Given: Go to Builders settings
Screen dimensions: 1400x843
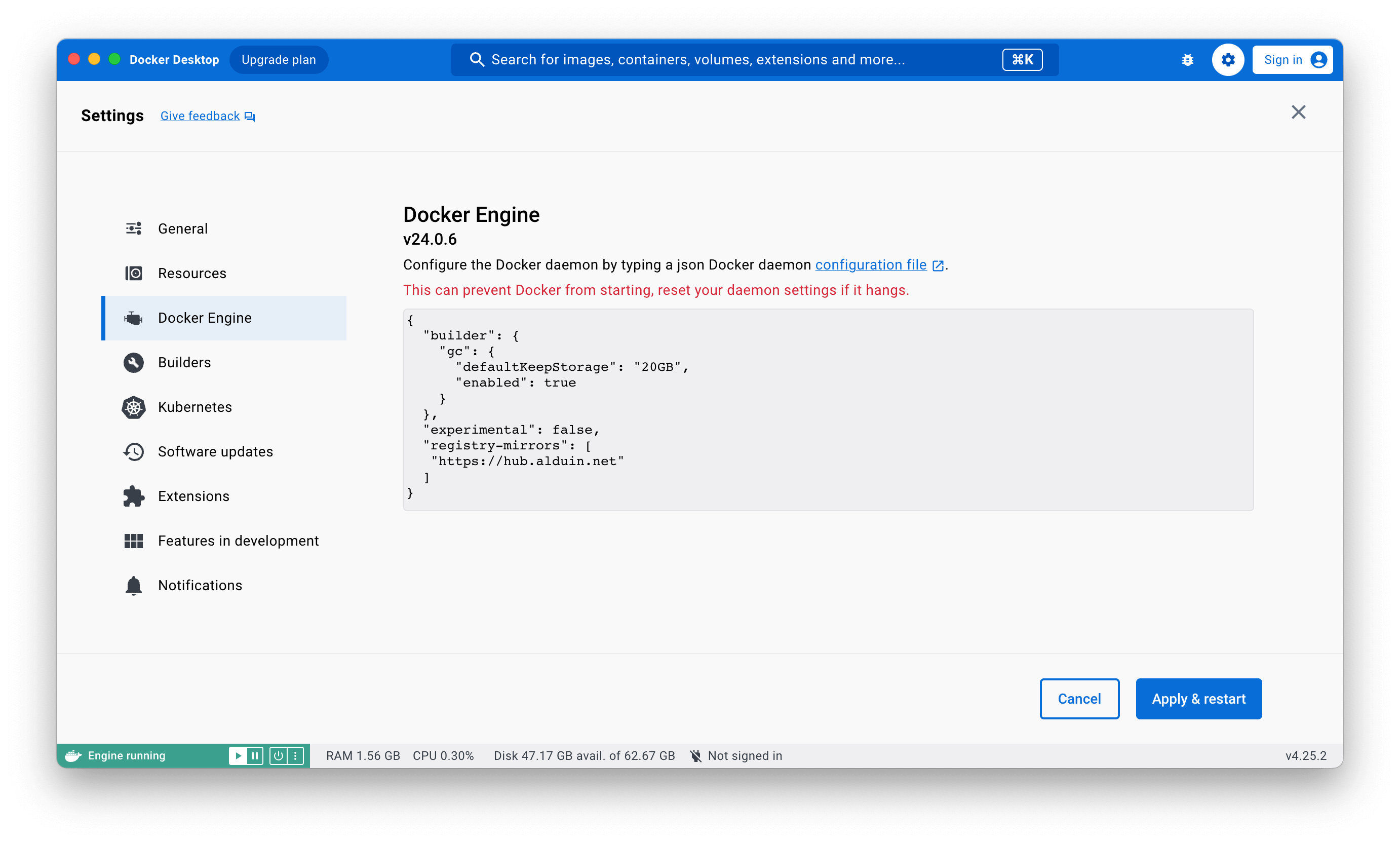Looking at the screenshot, I should [224, 362].
